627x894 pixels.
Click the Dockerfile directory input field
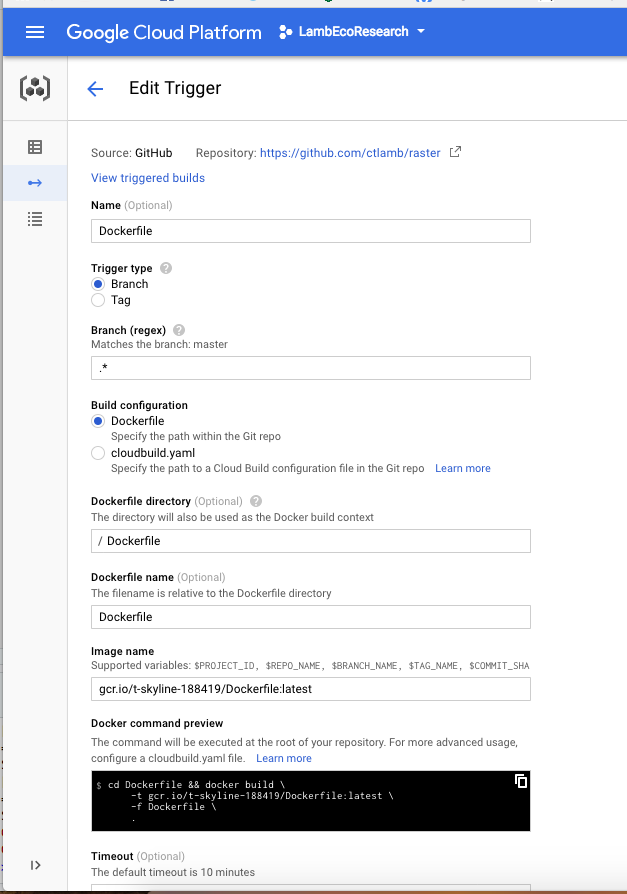(311, 541)
